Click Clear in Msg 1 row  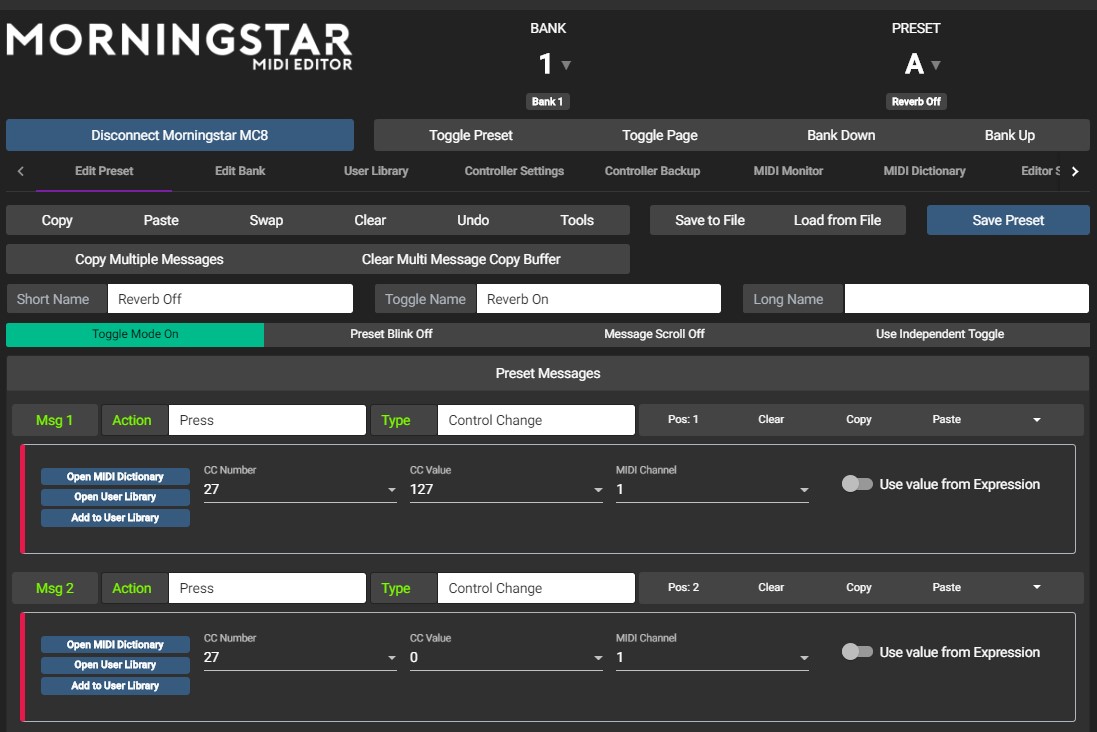click(x=770, y=420)
